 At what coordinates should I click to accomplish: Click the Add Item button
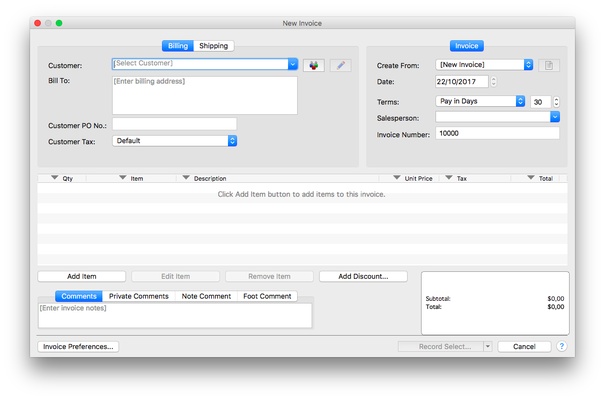[x=81, y=276]
